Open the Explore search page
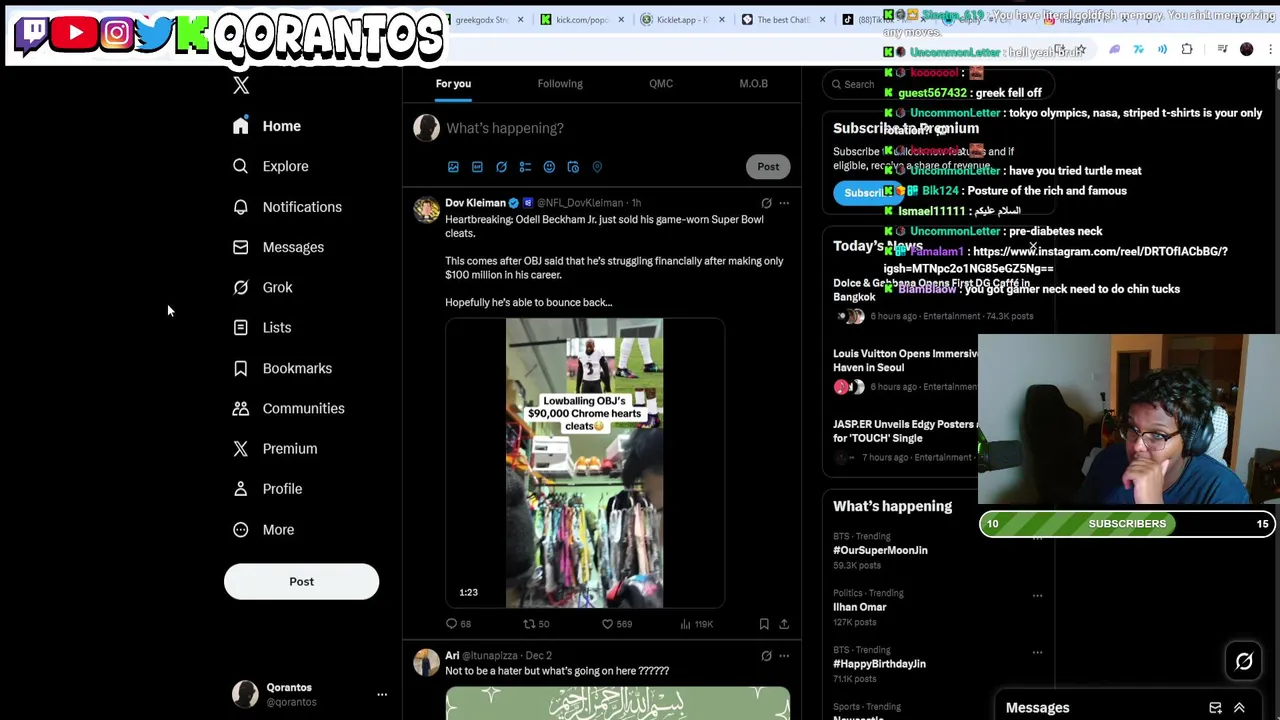 (x=270, y=166)
